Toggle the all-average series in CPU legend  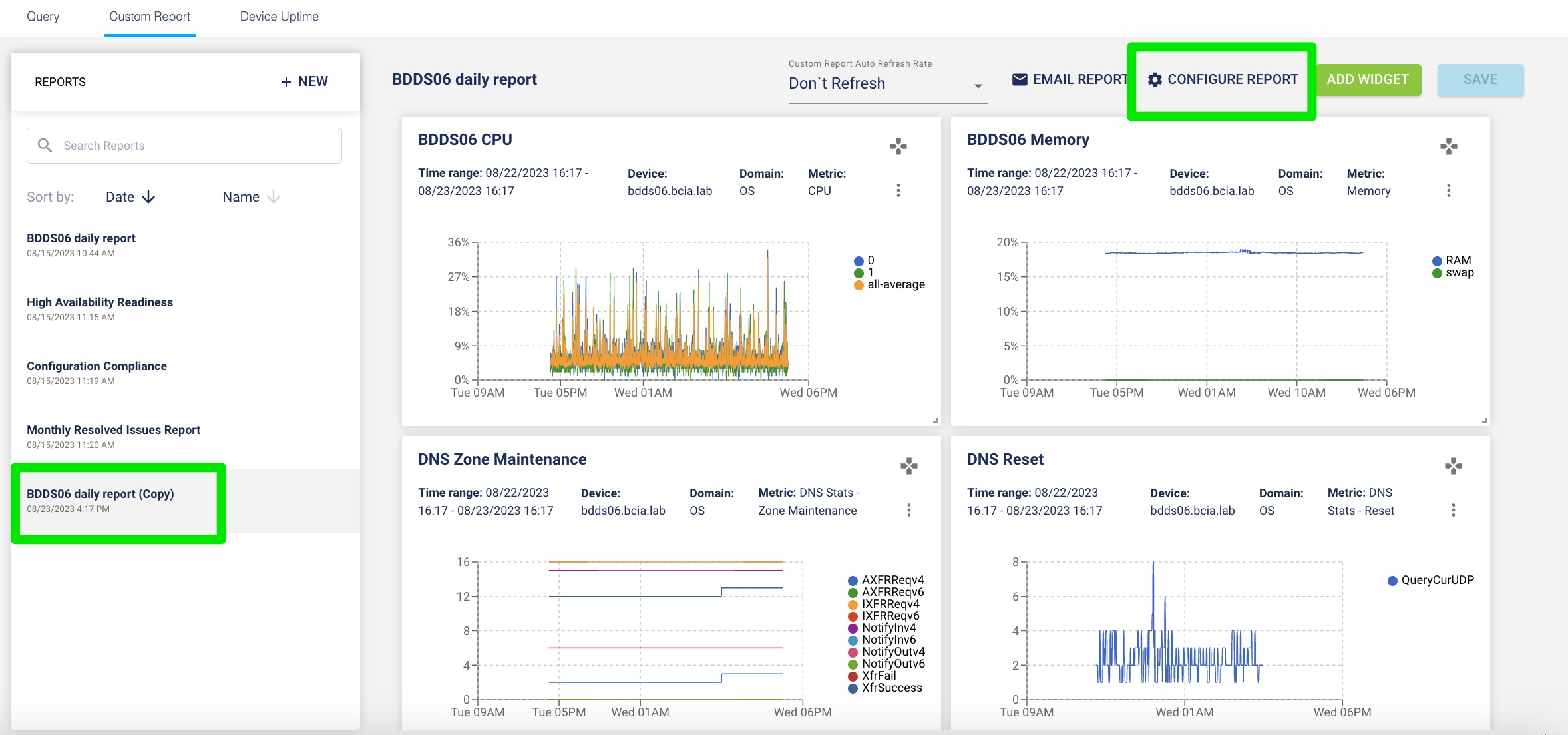(895, 284)
